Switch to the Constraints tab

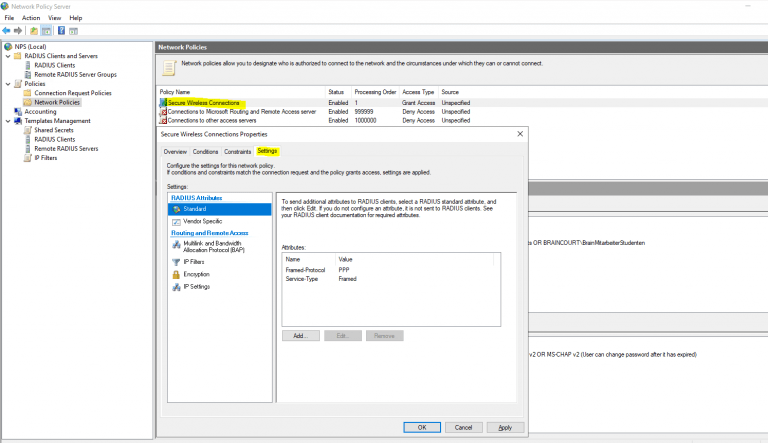[238, 152]
